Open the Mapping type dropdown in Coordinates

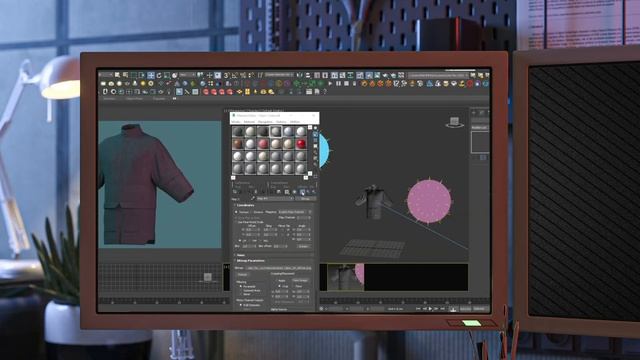[295, 212]
